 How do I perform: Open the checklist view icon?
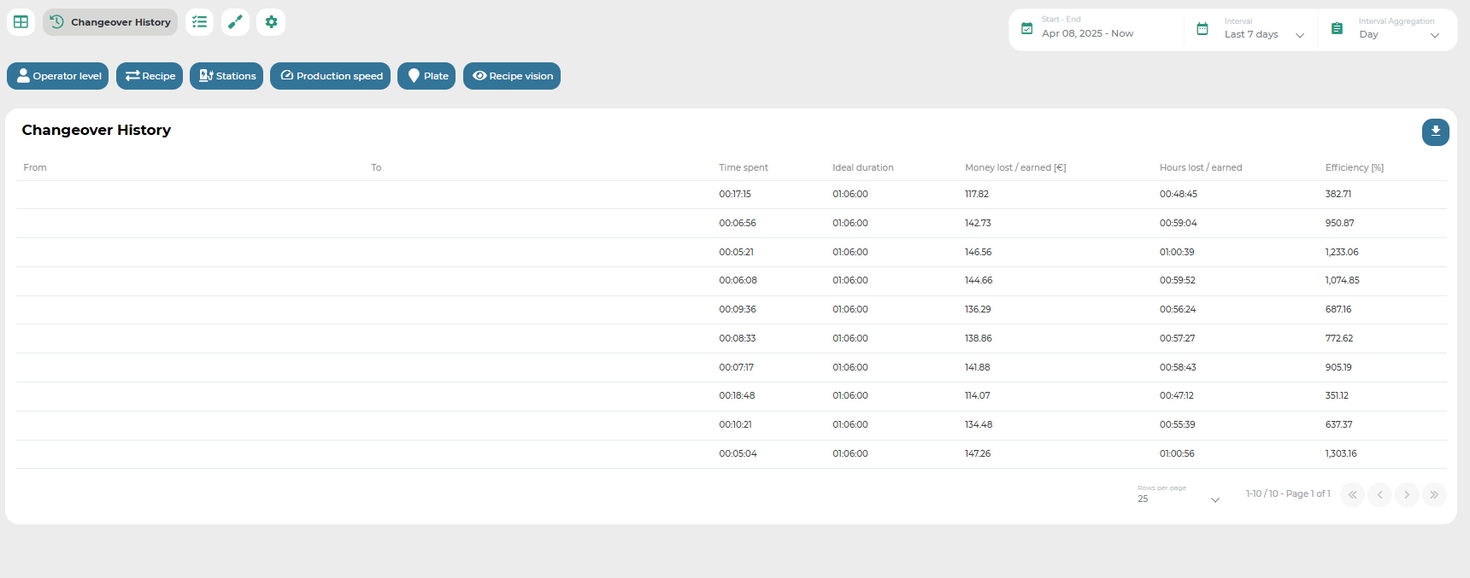tap(200, 22)
